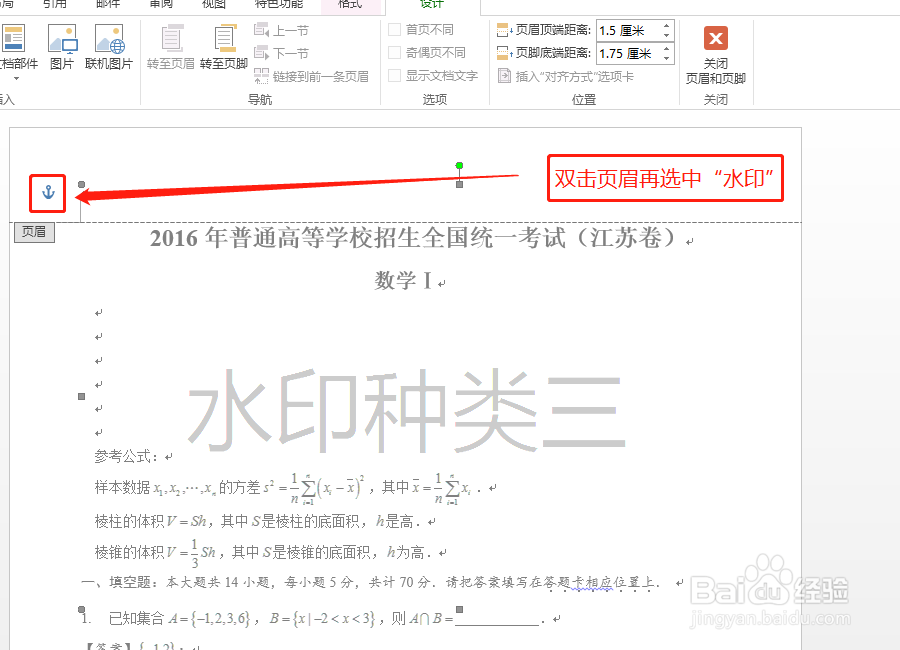This screenshot has width=900, height=650.
Task: Toggle the 显示文档文字 checkbox
Action: 393,75
